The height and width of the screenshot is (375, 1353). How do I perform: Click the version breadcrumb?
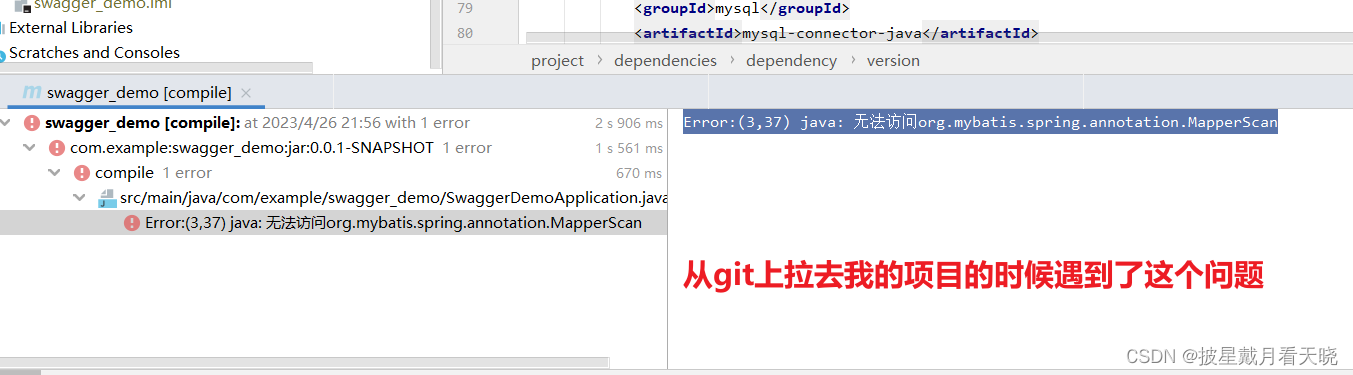pos(893,60)
